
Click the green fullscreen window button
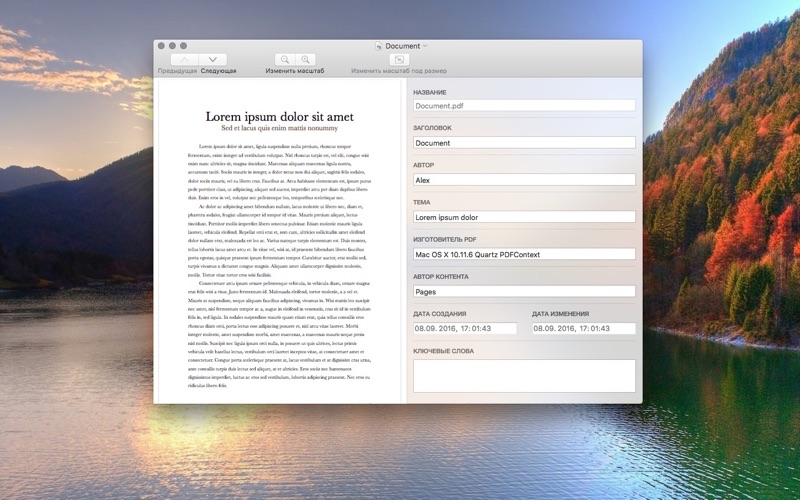[184, 46]
